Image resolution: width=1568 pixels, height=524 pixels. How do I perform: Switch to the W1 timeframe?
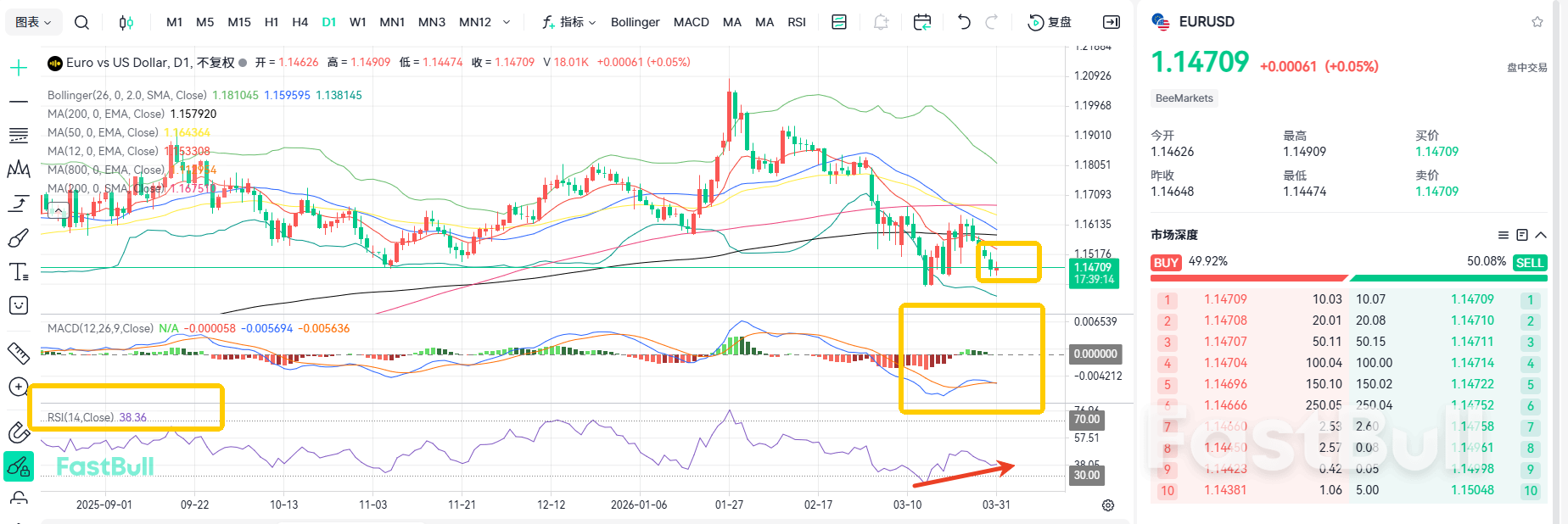pos(358,22)
